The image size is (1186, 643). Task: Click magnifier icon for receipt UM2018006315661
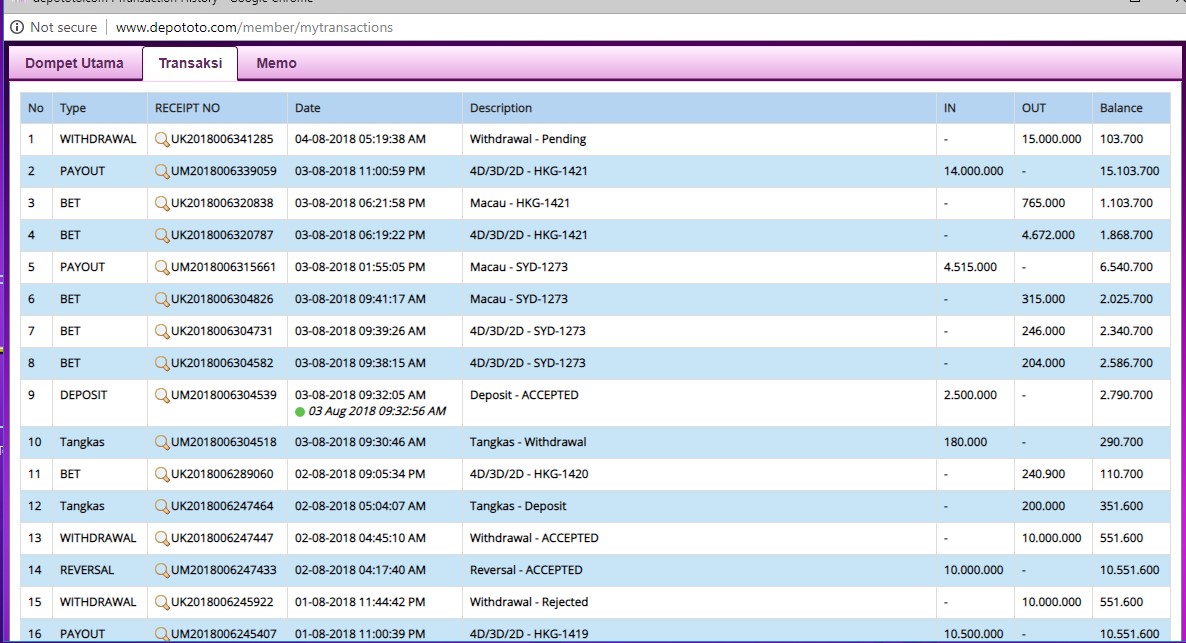[162, 267]
